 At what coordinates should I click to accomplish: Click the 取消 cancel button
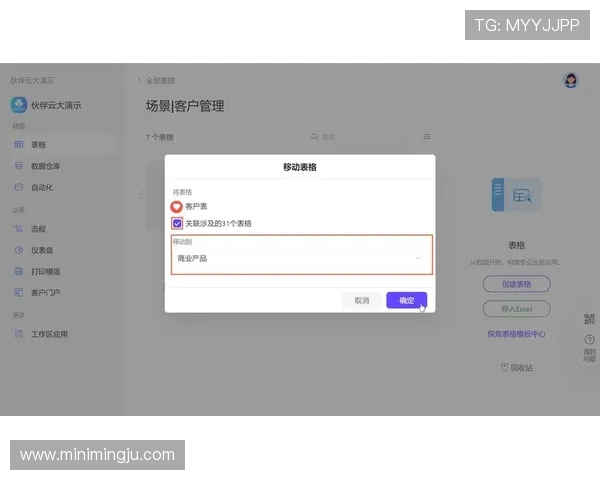pyautogui.click(x=362, y=300)
